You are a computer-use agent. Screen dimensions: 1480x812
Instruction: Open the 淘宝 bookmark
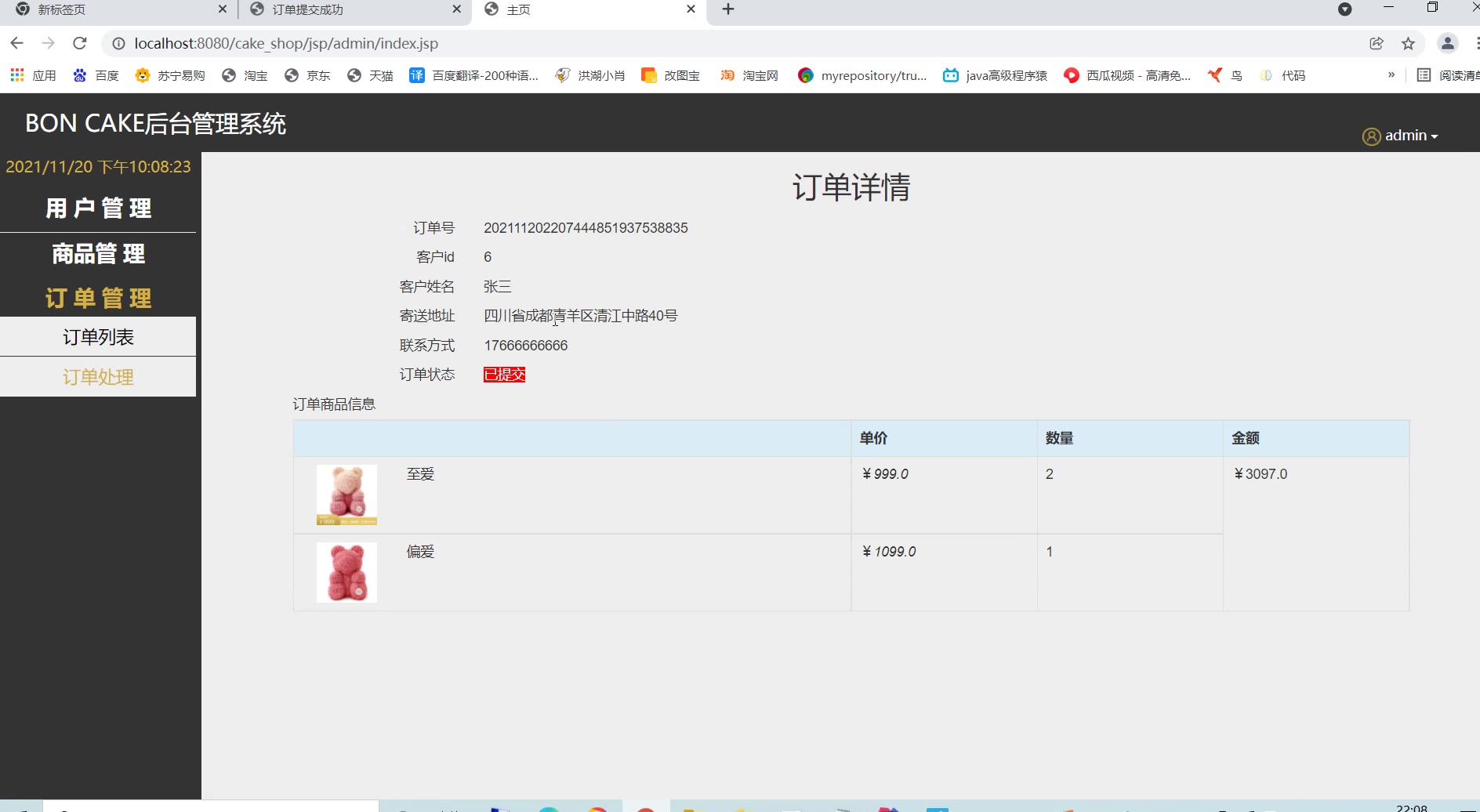point(245,75)
